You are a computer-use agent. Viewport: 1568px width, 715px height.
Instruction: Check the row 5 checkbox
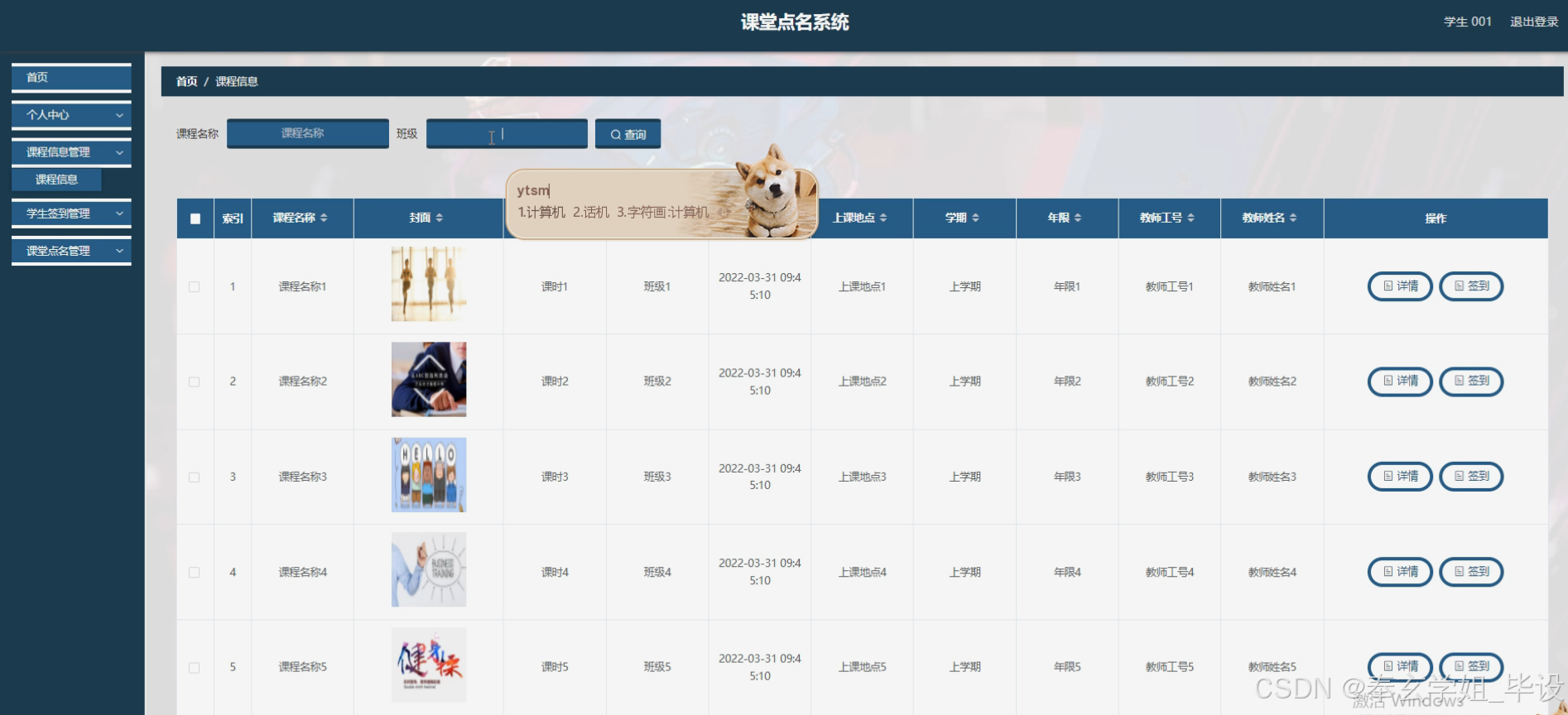point(195,668)
